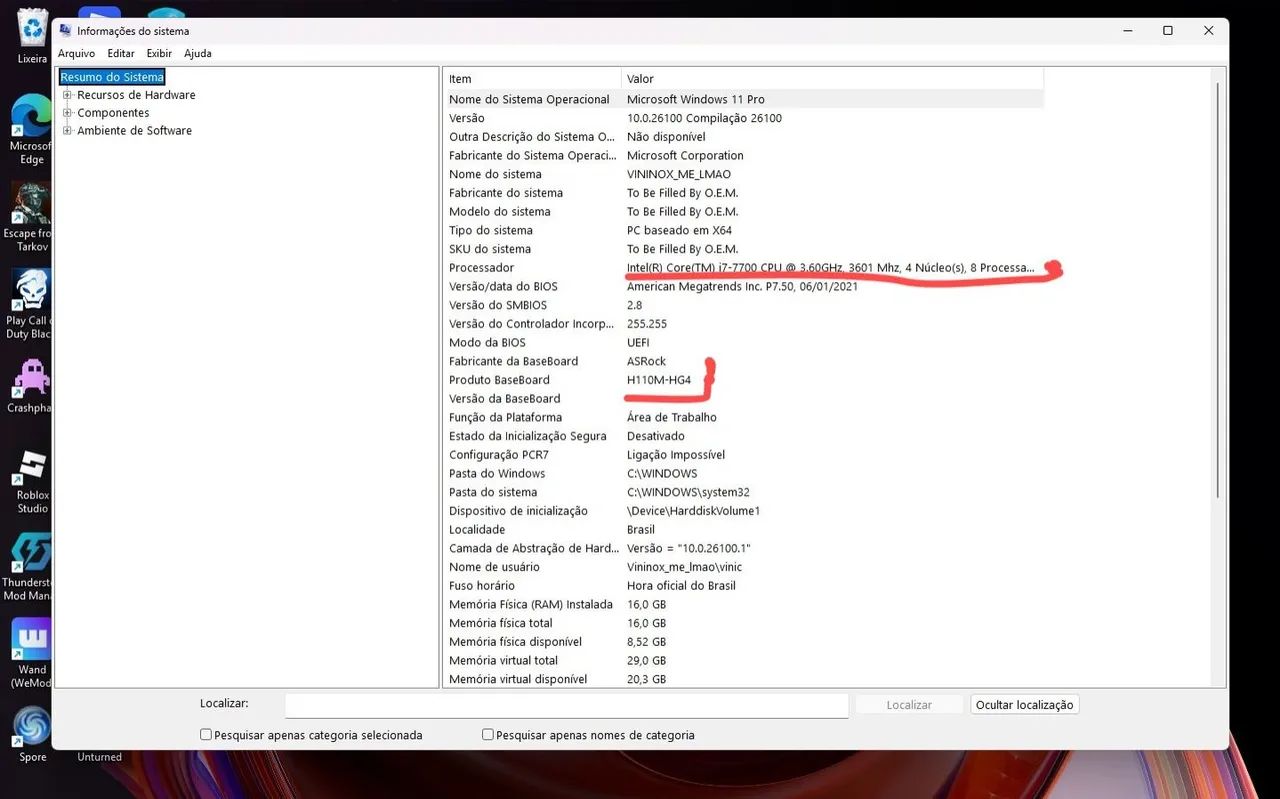Launch Call of Duty Black Ops shortcut
Screen dimensions: 1280x799
[x=32, y=304]
